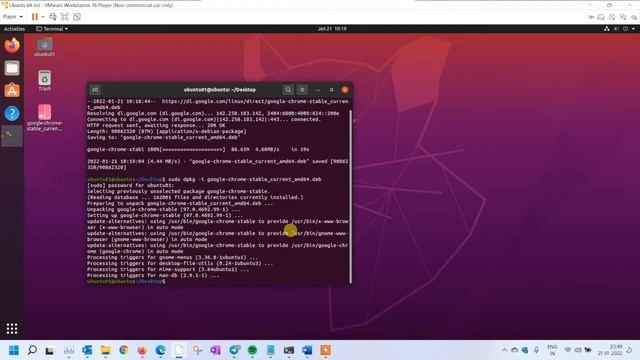640x360 pixels.
Task: Open the Ubuntu Activities overview
Action: point(14,29)
